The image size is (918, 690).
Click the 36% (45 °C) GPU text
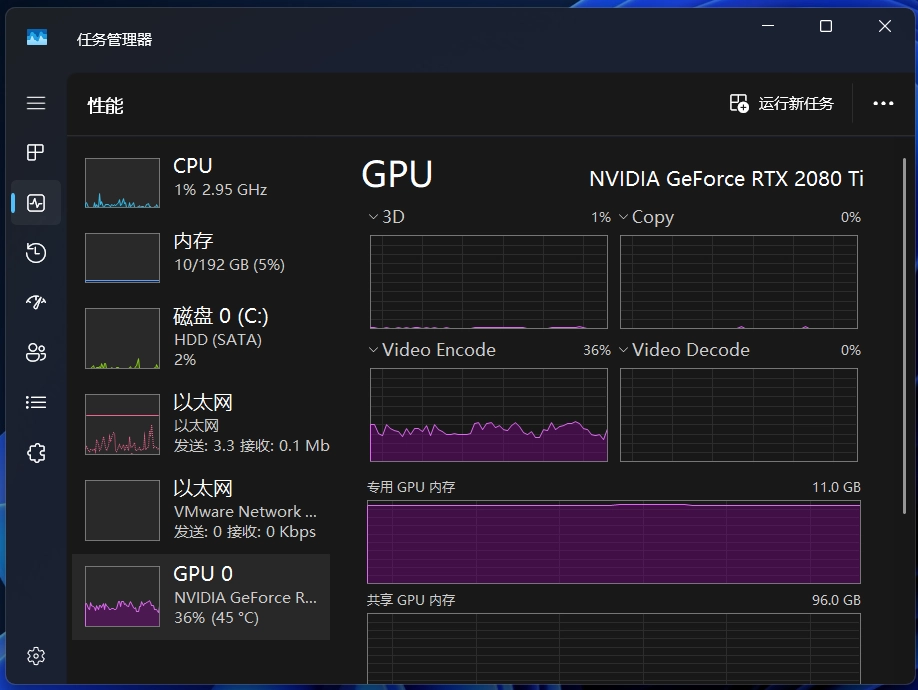tap(217, 618)
